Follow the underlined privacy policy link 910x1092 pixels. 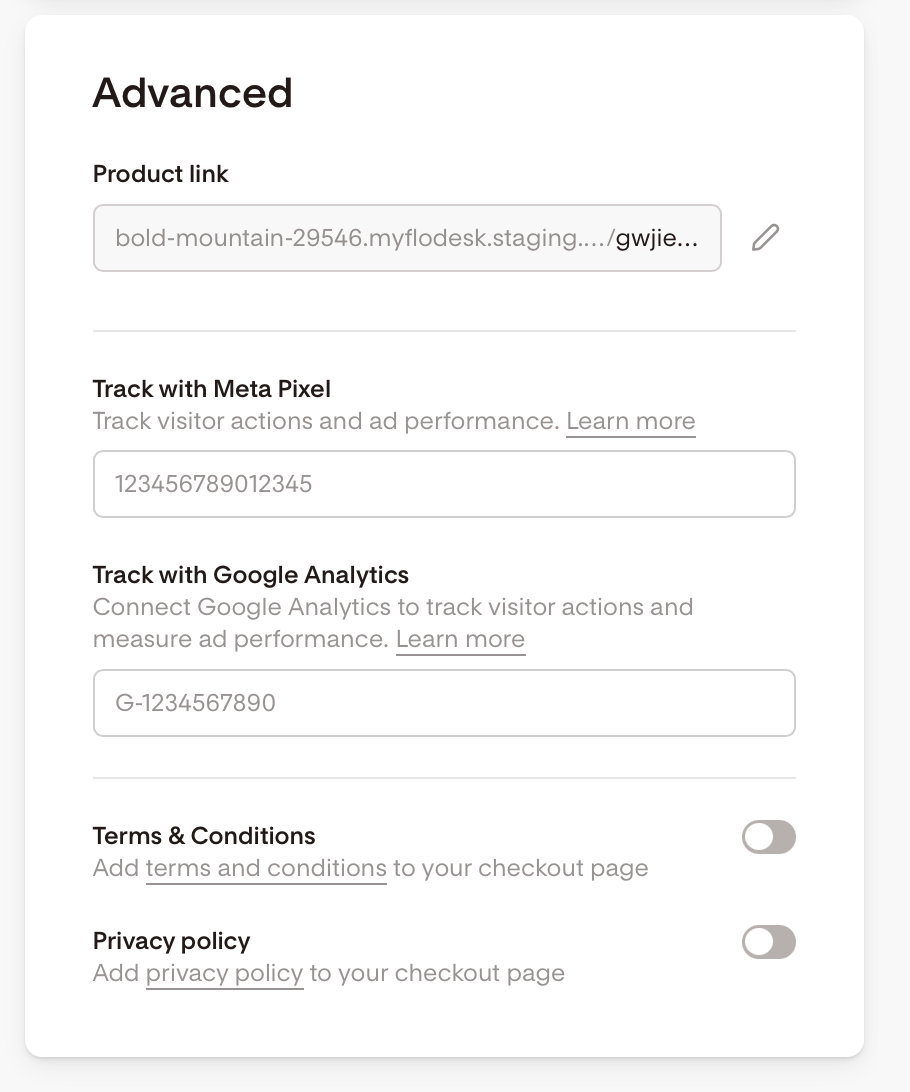pyautogui.click(x=224, y=973)
